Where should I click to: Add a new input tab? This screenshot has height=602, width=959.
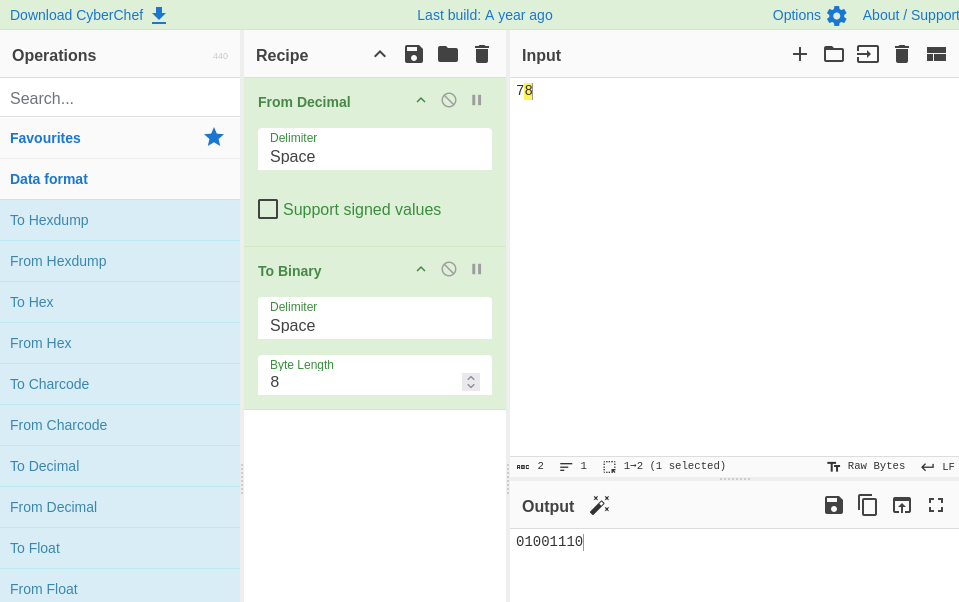click(799, 54)
